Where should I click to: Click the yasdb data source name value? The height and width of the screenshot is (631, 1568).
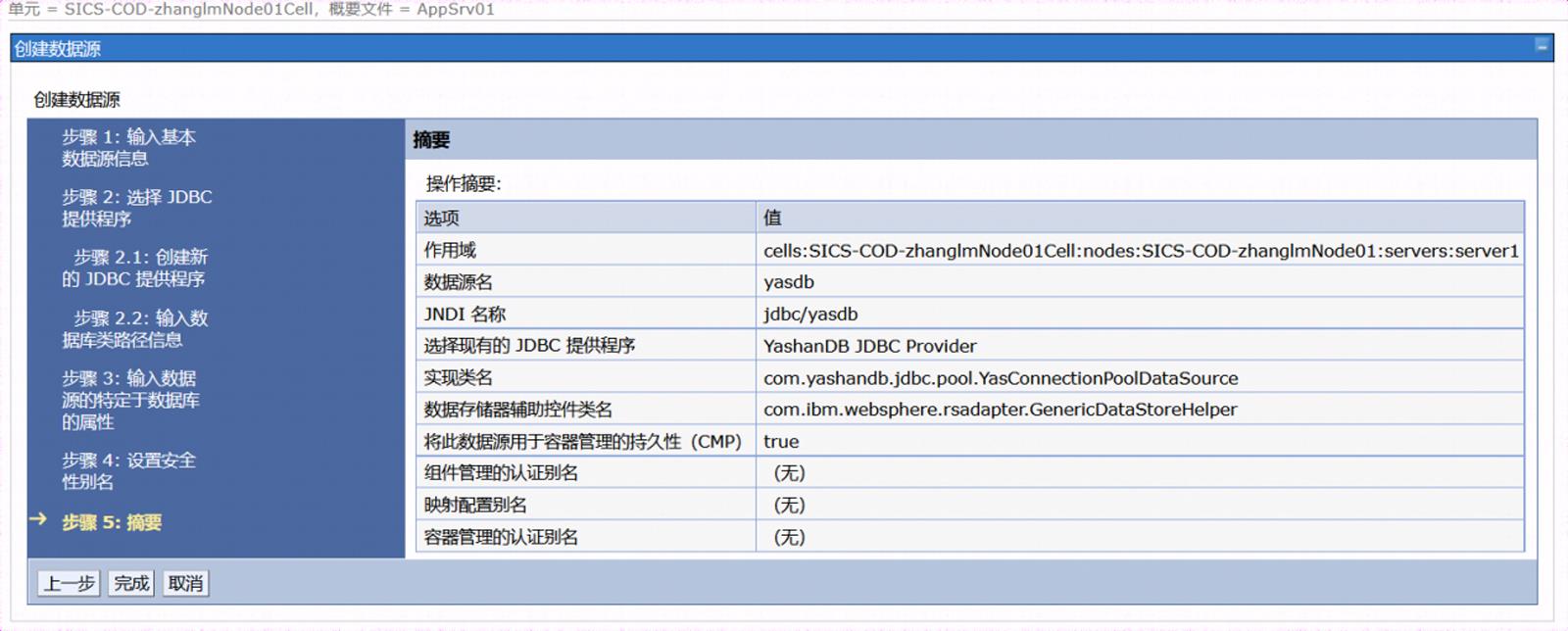click(789, 282)
